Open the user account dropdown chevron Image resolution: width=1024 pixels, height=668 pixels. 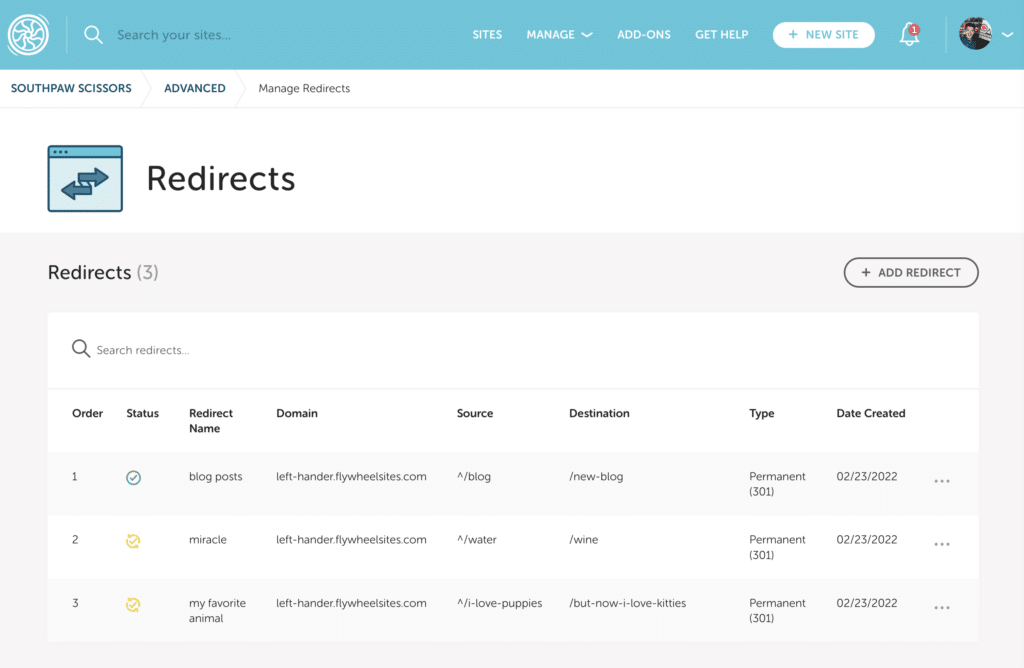[x=1008, y=34]
